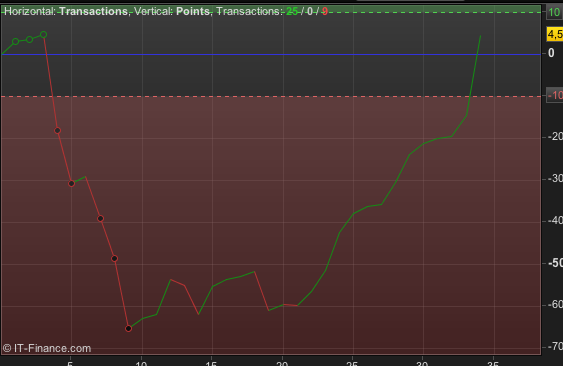563x366 pixels.
Task: Select the green circle marker at transaction 2
Action: pyautogui.click(x=29, y=39)
